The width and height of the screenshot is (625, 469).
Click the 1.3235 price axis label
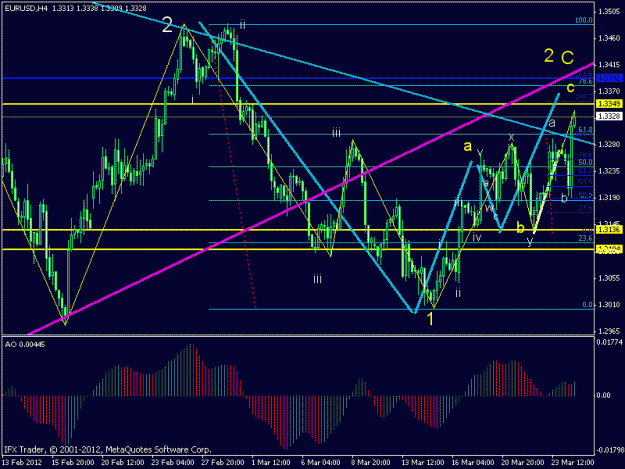[x=609, y=171]
